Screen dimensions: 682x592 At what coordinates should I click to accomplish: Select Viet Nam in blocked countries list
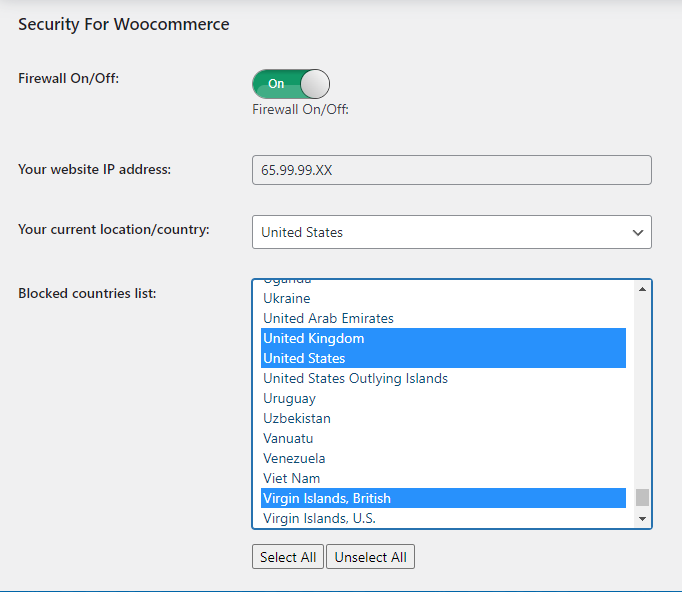[x=291, y=478]
